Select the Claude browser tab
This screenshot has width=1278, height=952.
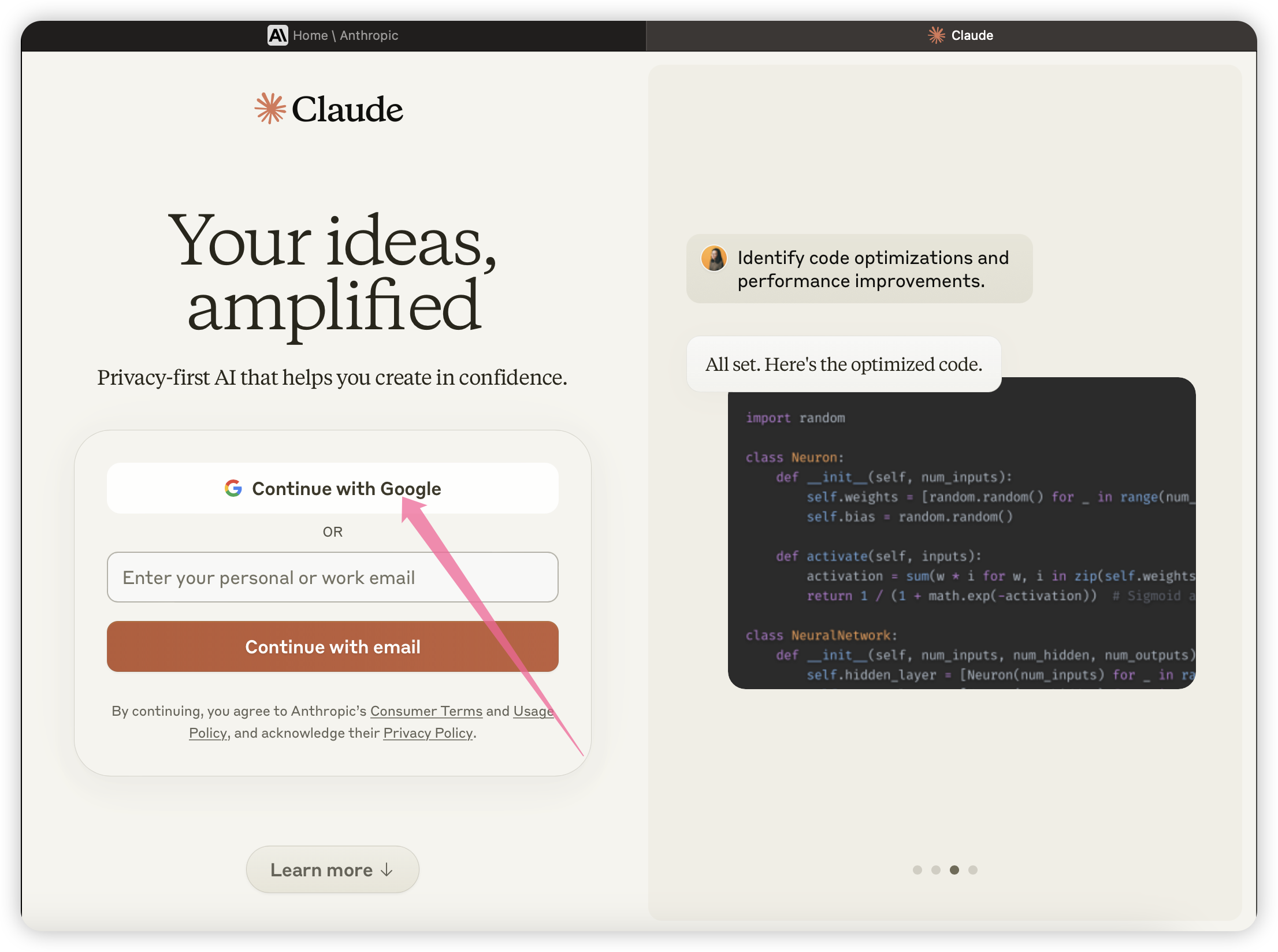click(951, 36)
